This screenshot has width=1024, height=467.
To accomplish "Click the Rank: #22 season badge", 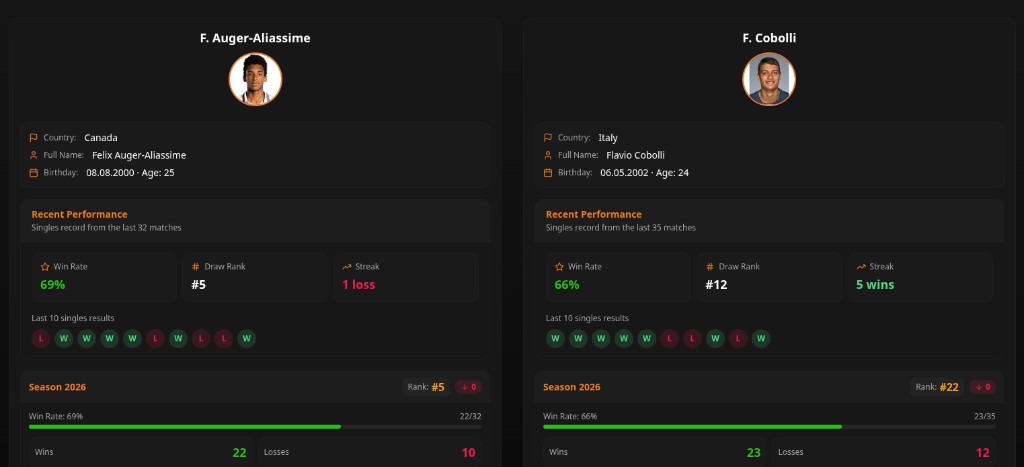I will pos(937,387).
